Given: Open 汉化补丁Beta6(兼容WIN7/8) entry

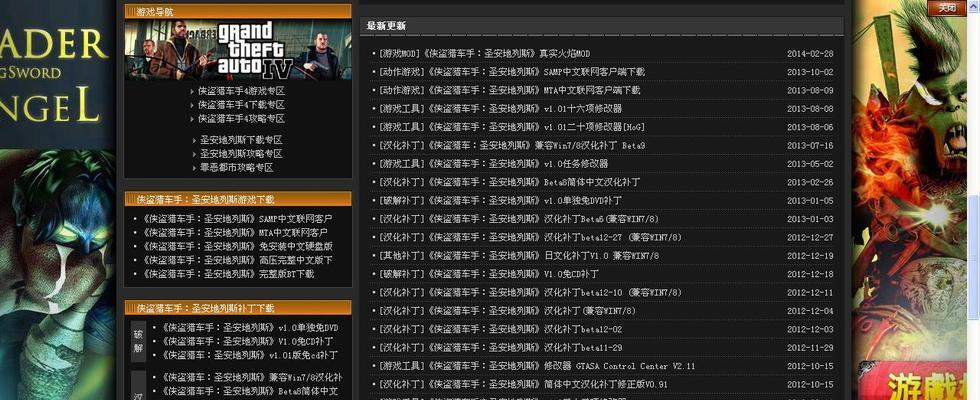Looking at the screenshot, I should coord(518,219).
